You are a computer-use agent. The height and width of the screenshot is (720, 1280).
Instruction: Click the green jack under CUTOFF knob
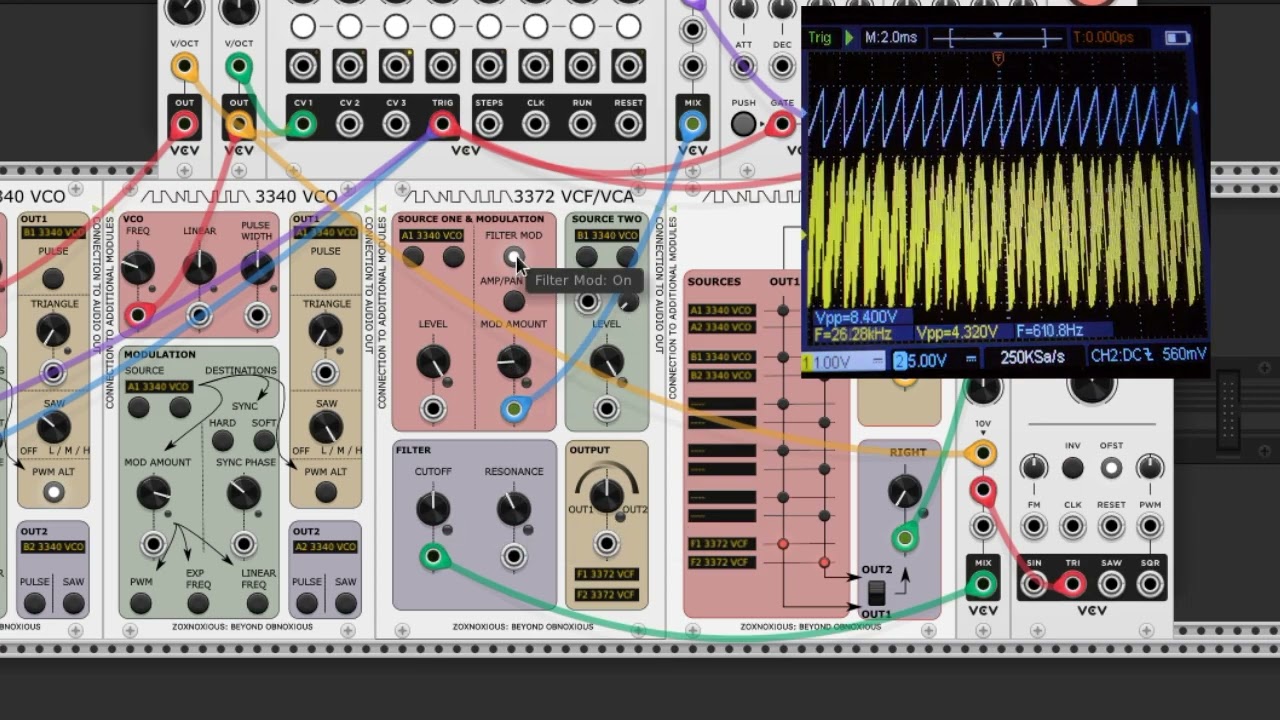point(433,556)
